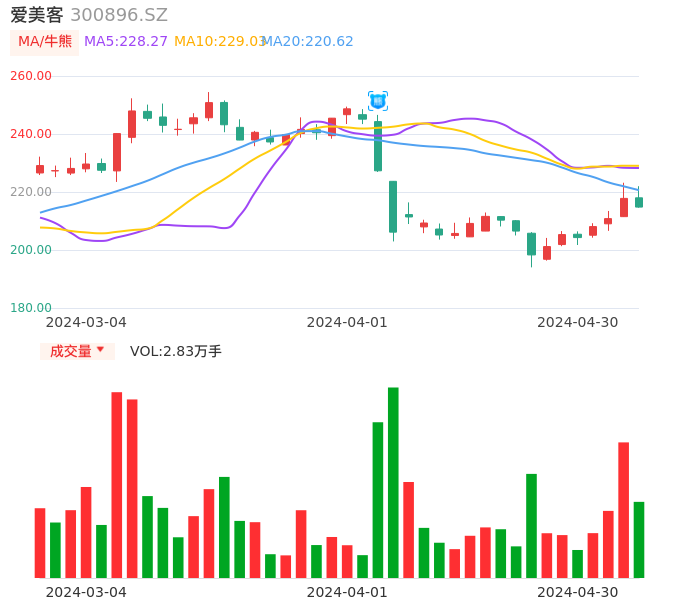Toggle the MA/牛熊 indicator button
The height and width of the screenshot is (606, 686).
pos(44,42)
